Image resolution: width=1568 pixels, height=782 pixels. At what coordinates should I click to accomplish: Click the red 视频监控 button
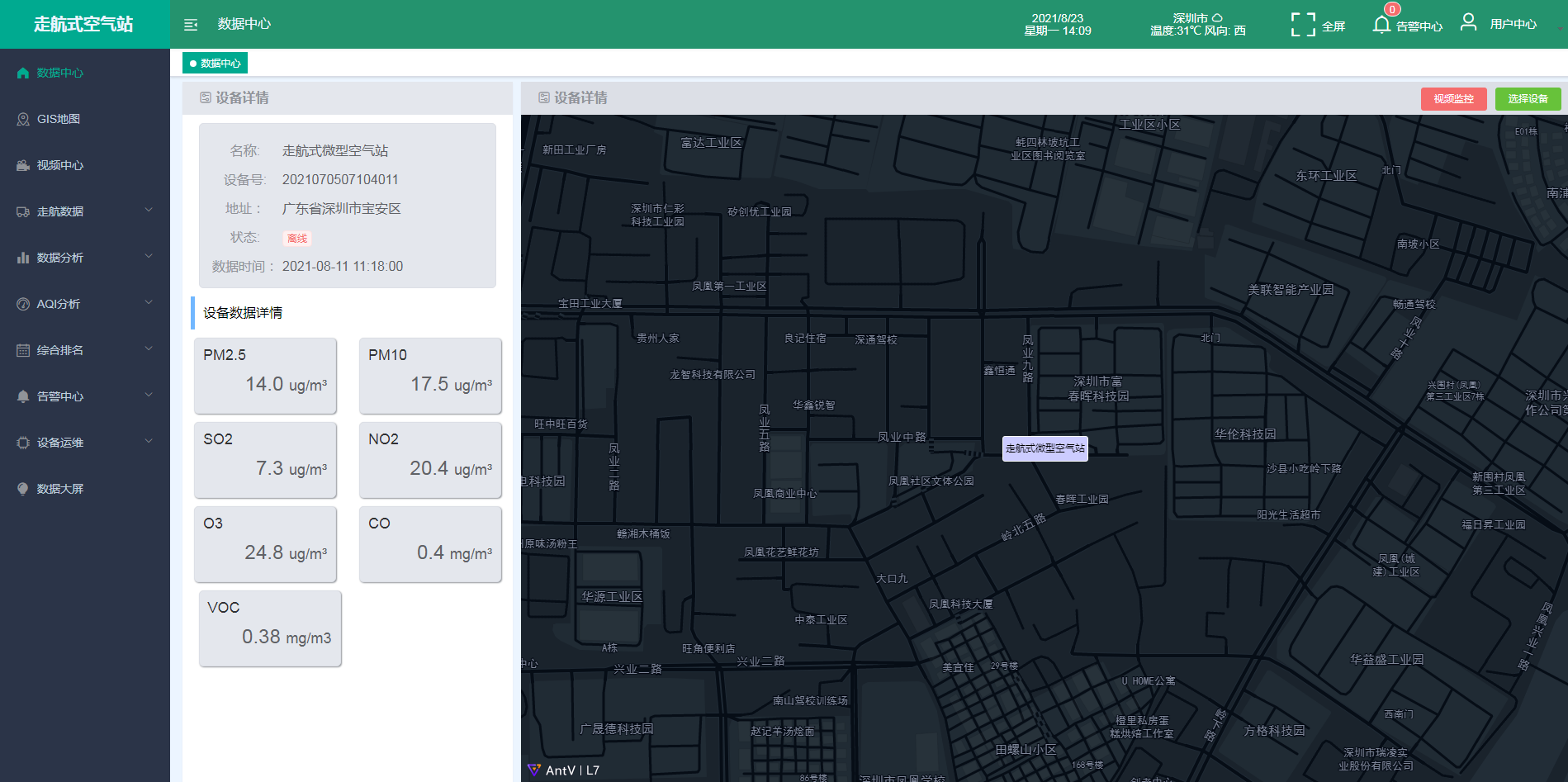tap(1453, 99)
